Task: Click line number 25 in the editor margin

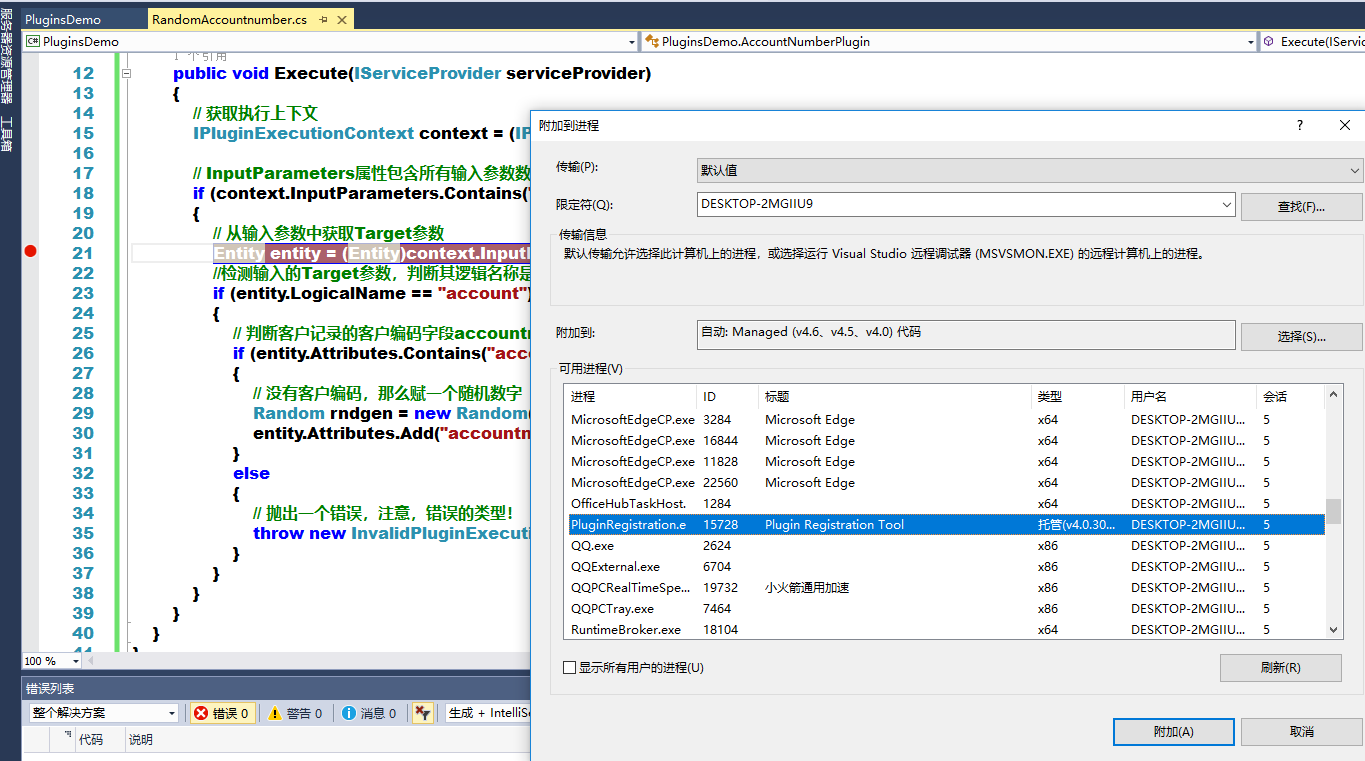Action: tap(83, 333)
